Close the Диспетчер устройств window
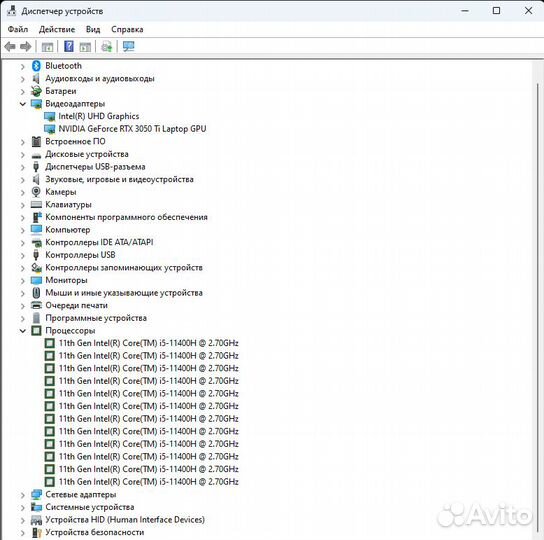 click(x=528, y=11)
